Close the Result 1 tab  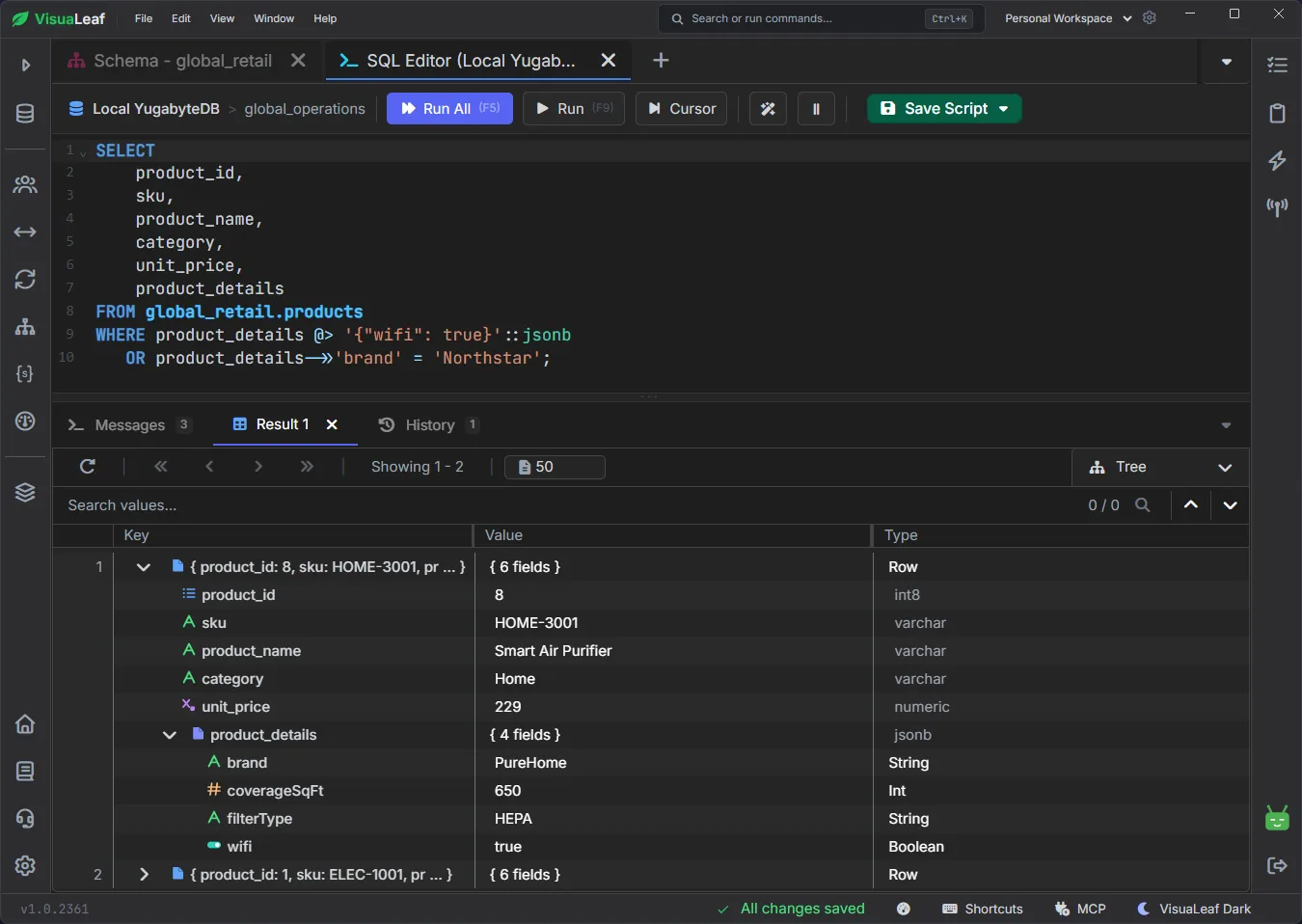332,424
